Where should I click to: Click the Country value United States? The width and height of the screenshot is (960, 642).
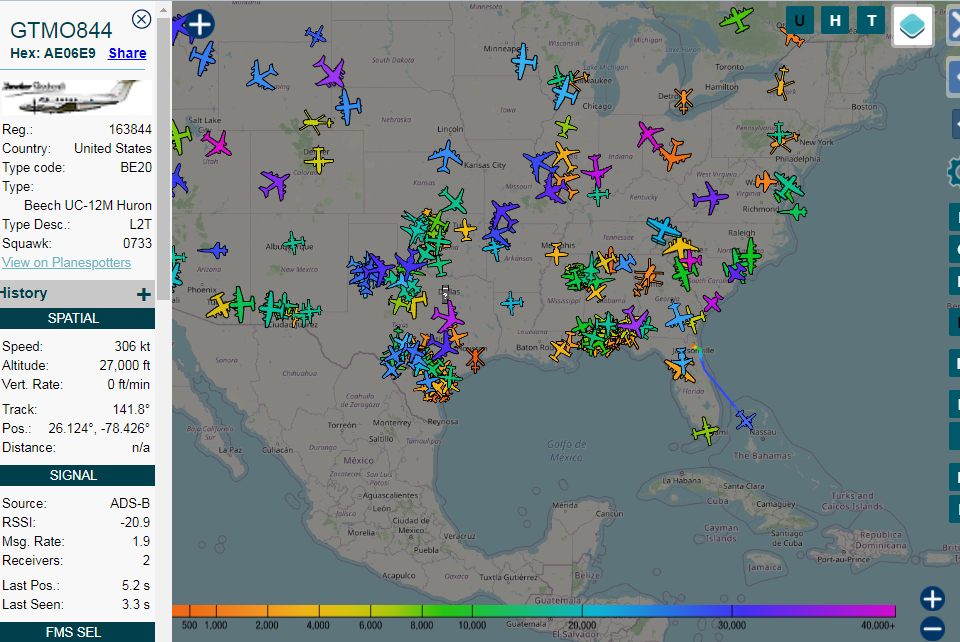[113, 149]
